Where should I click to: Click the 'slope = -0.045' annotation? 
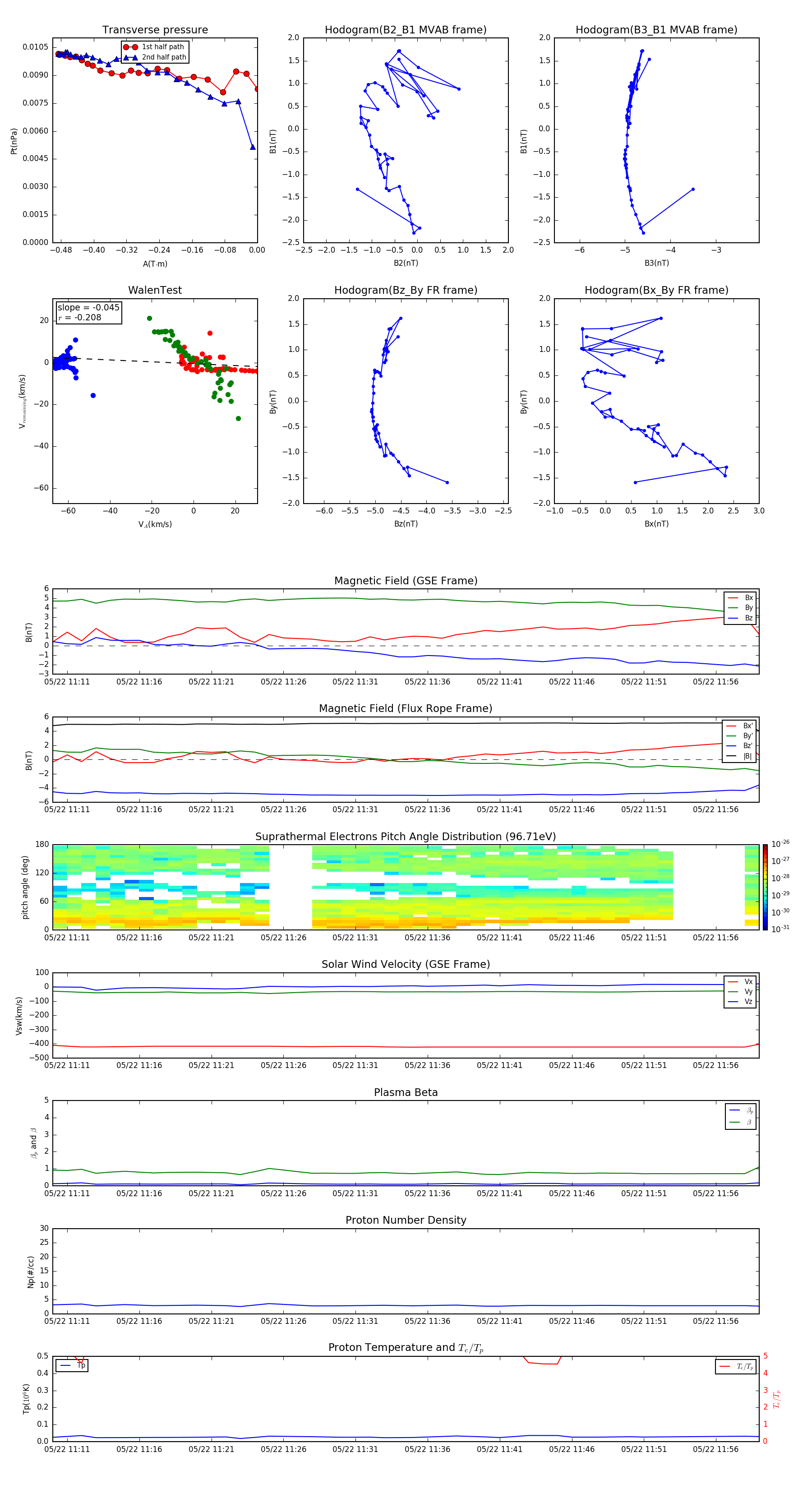[x=88, y=308]
